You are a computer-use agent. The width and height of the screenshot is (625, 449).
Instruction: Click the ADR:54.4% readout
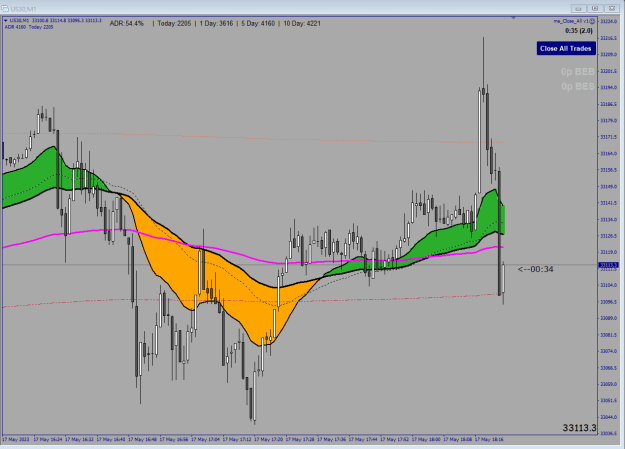(x=126, y=24)
